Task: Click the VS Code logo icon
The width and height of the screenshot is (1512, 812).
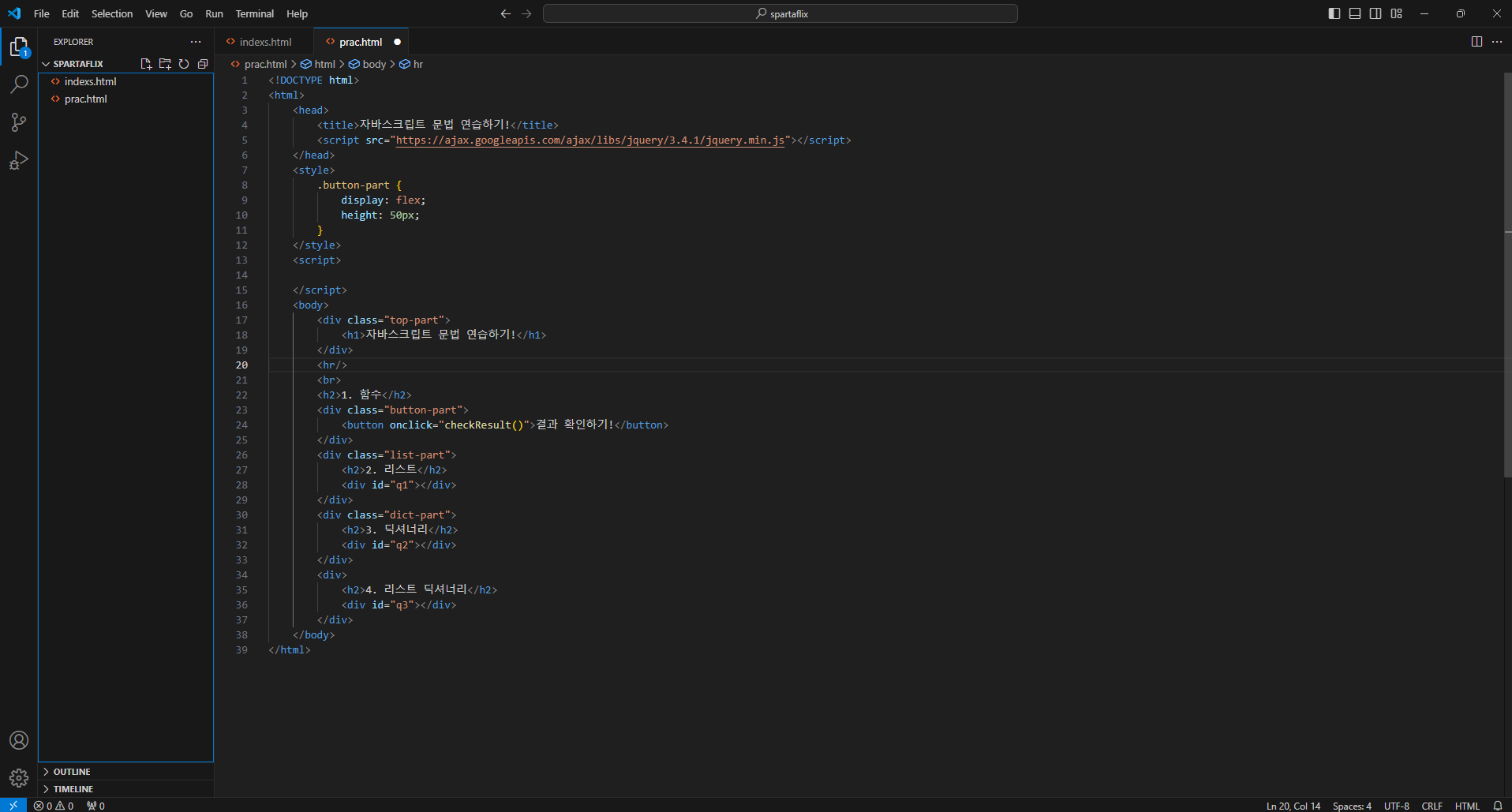Action: click(x=14, y=13)
